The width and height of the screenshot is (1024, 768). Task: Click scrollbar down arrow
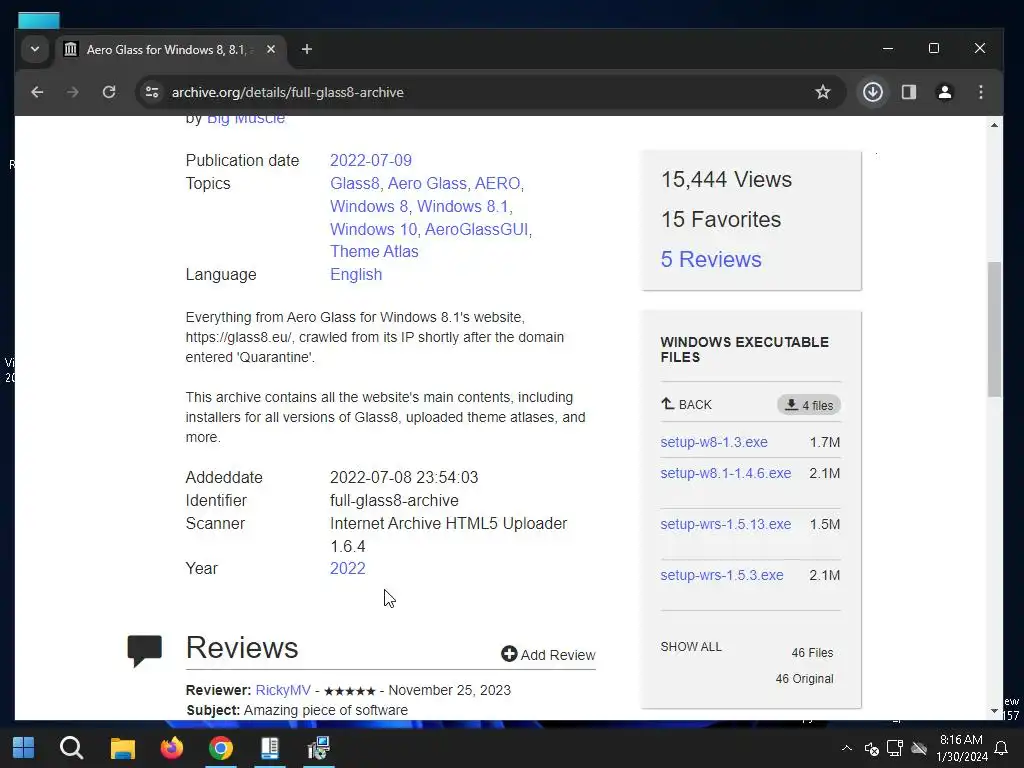coord(994,711)
